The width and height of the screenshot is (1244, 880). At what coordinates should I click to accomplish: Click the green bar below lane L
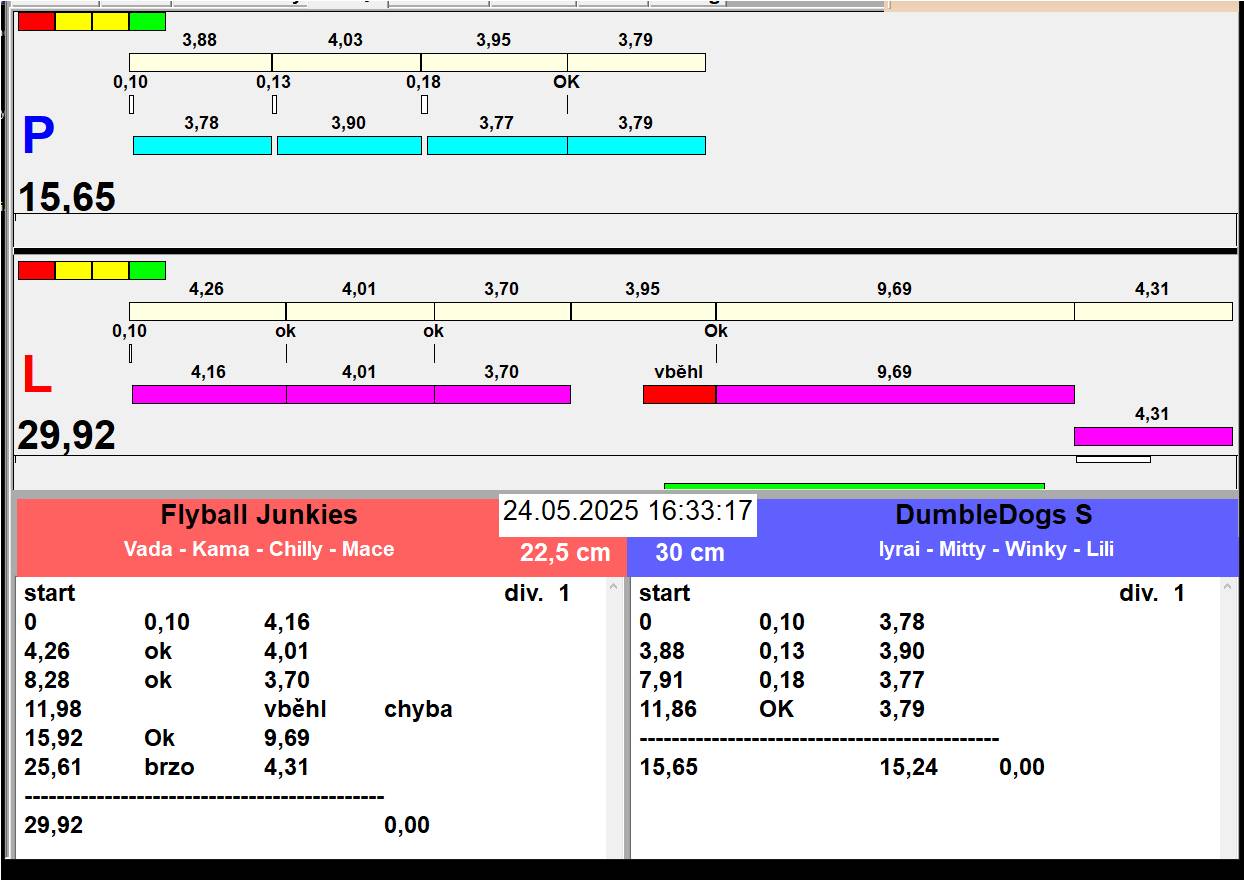tap(853, 486)
